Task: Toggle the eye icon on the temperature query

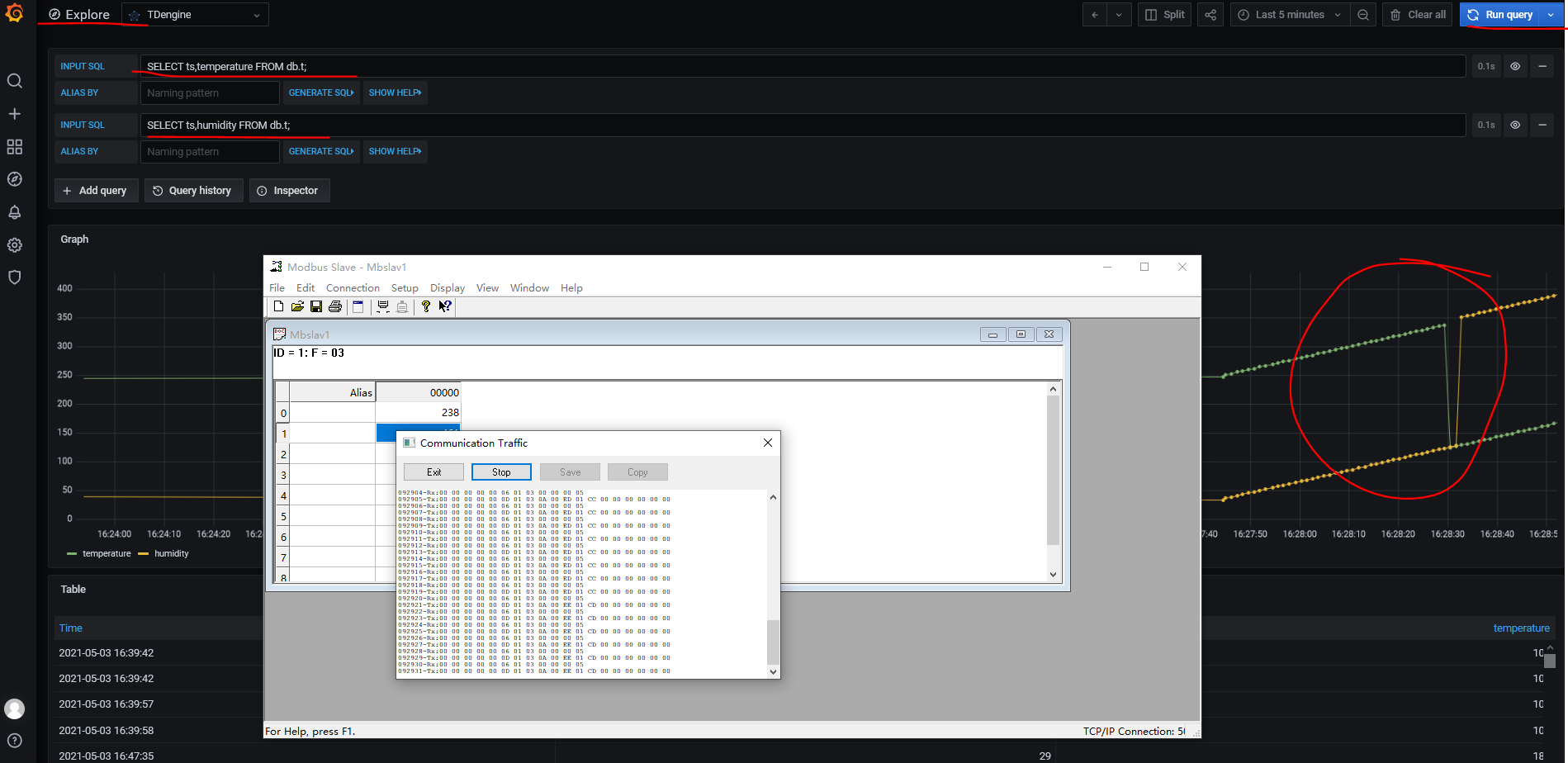Action: tap(1515, 66)
